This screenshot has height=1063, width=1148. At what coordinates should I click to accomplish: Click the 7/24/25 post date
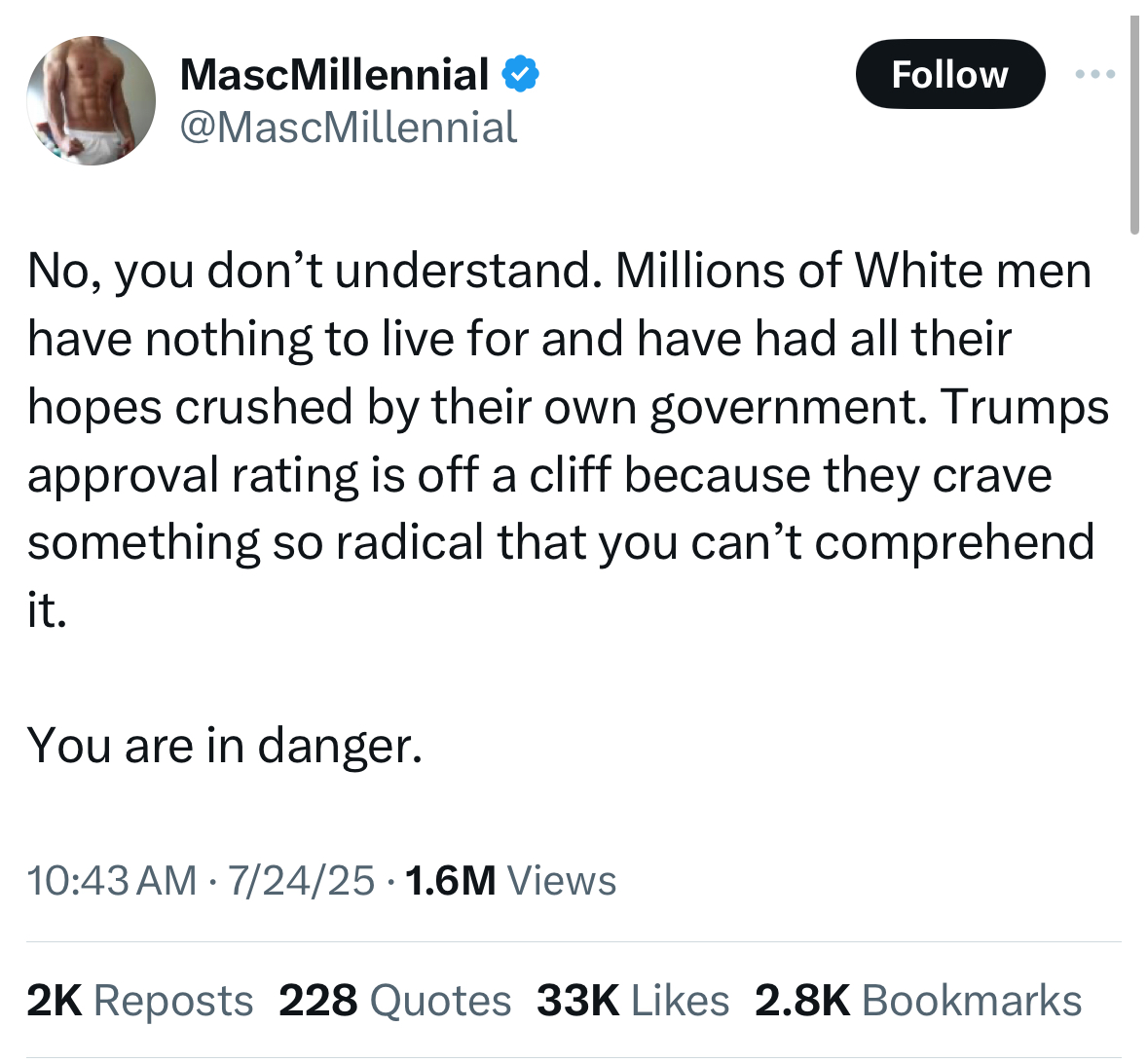tap(301, 880)
